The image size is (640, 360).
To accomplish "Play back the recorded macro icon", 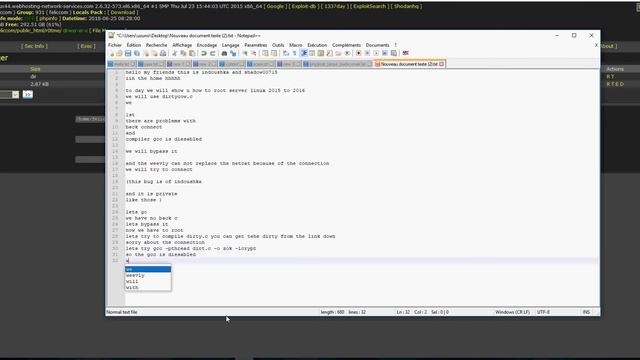I will [x=376, y=53].
